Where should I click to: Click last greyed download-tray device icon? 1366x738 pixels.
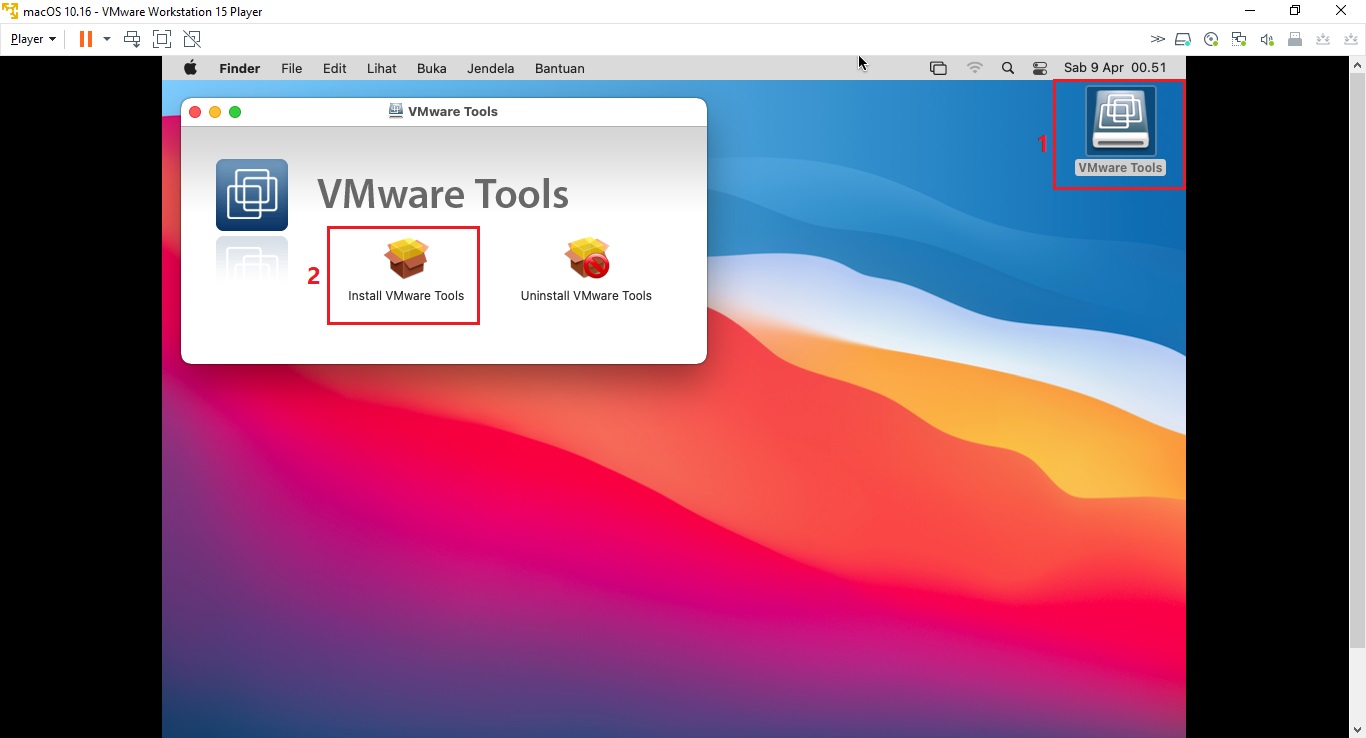click(1351, 39)
